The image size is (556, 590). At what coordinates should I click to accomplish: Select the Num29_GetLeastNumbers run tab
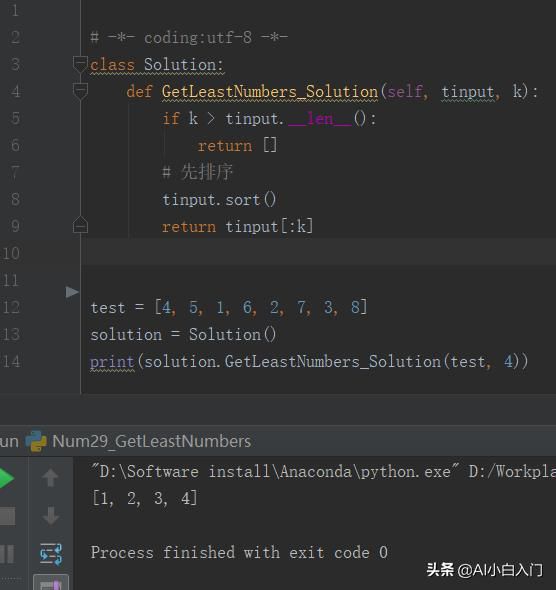click(151, 441)
